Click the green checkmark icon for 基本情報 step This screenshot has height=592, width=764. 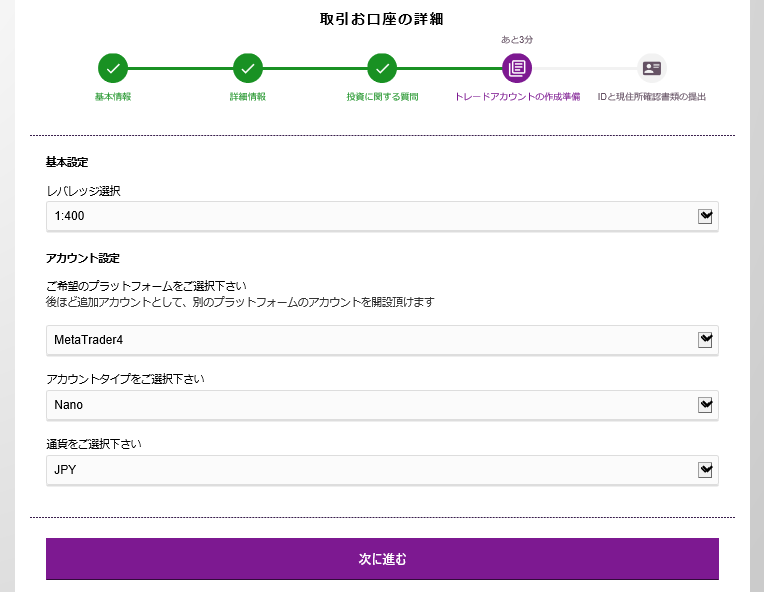113,68
